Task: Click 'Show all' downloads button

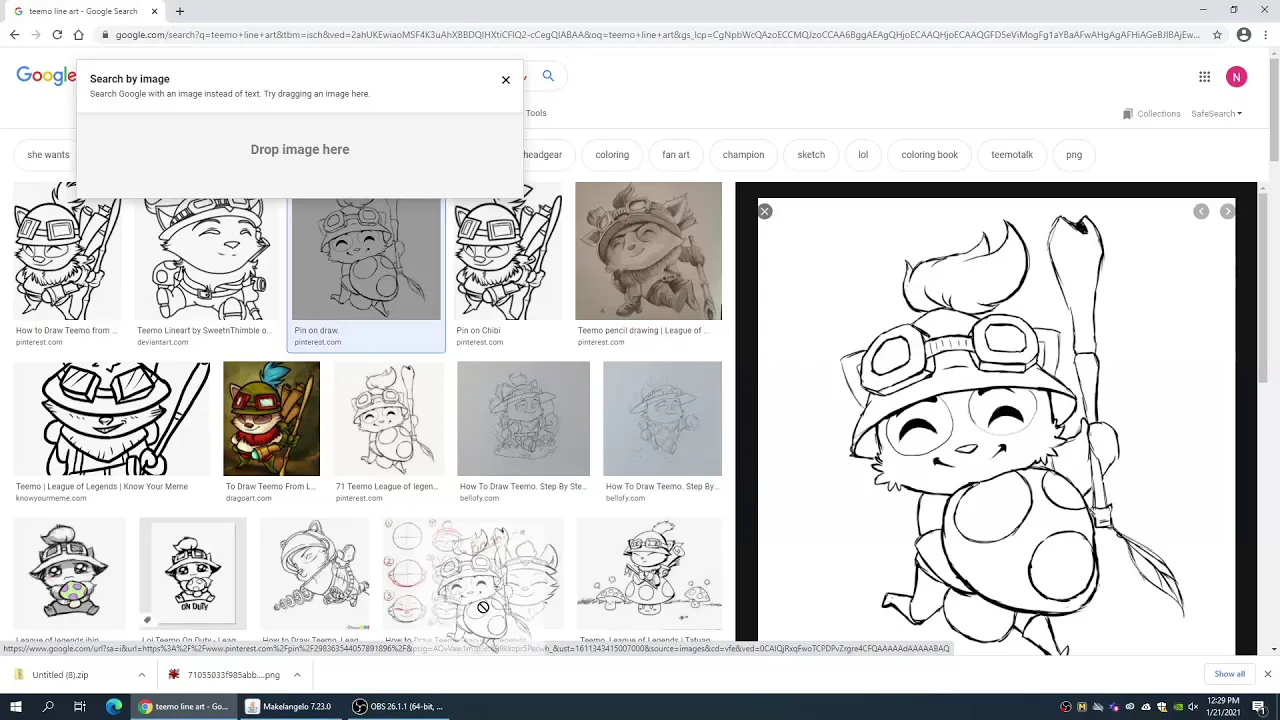Action: tap(1229, 674)
